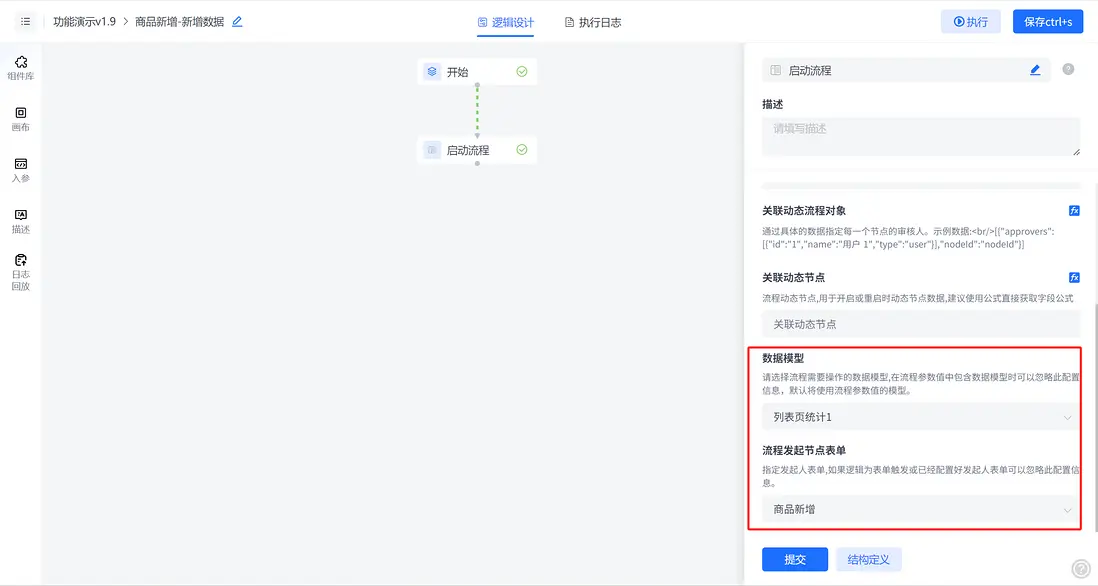The height and width of the screenshot is (586, 1098).
Task: Click the fx icon beside 关联动态流程对象
Action: pos(1074,210)
